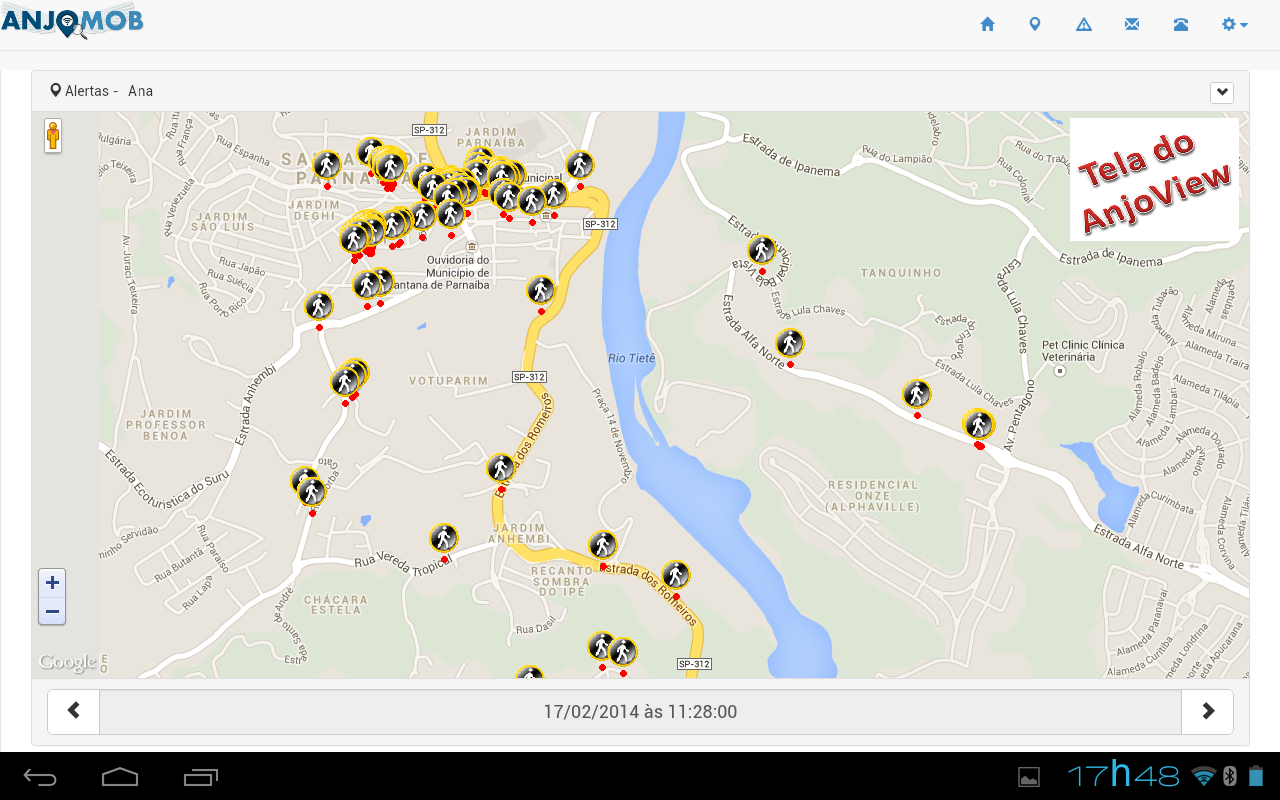1280x800 pixels.
Task: Open the messages envelope icon
Action: pyautogui.click(x=1132, y=24)
